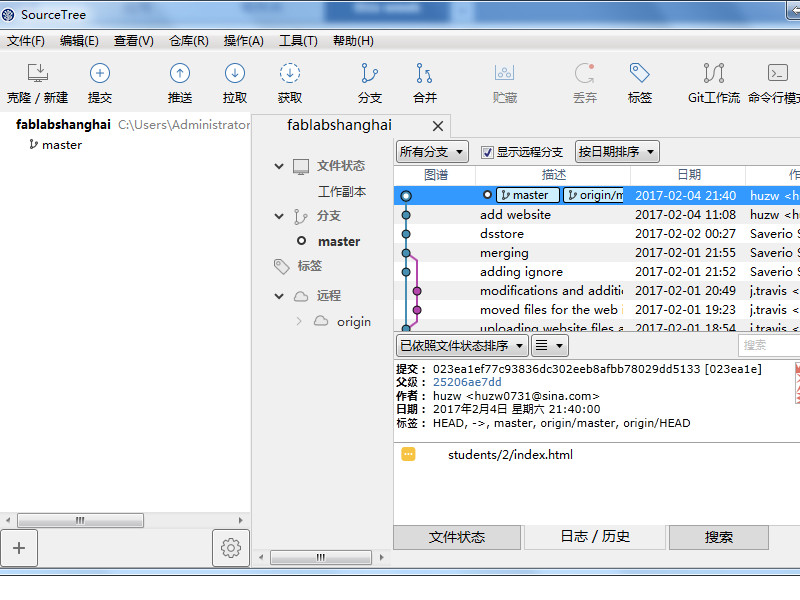Viewport: 800px width, 600px height.
Task: Open the Terminal (命令行模式) toolbar icon
Action: point(778,73)
